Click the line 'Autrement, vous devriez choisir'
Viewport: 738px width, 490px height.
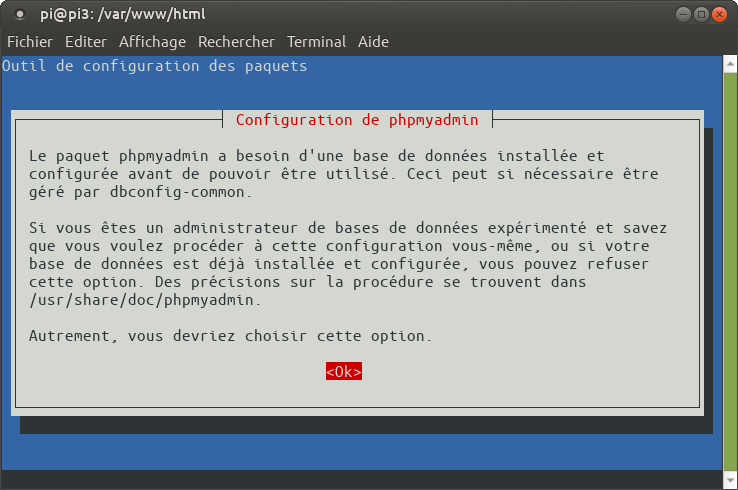(231, 336)
